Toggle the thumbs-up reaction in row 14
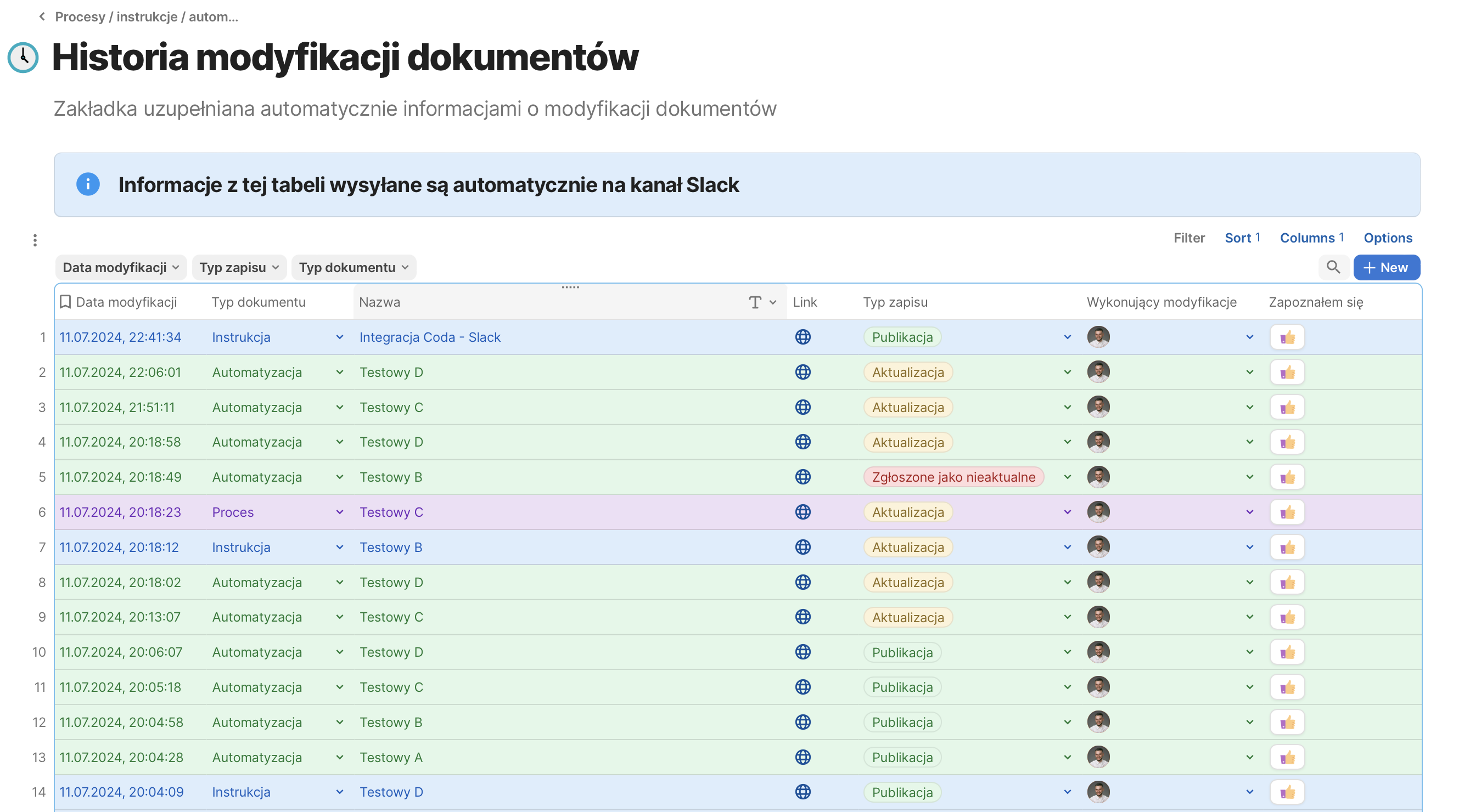1470x812 pixels. (x=1287, y=792)
